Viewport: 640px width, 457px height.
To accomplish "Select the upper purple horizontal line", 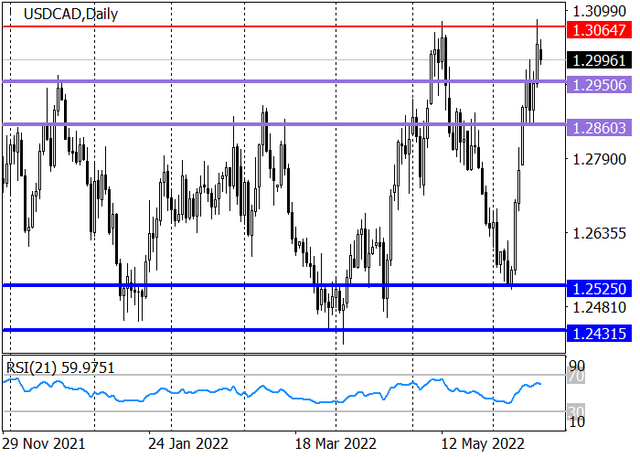I will pyautogui.click(x=284, y=81).
